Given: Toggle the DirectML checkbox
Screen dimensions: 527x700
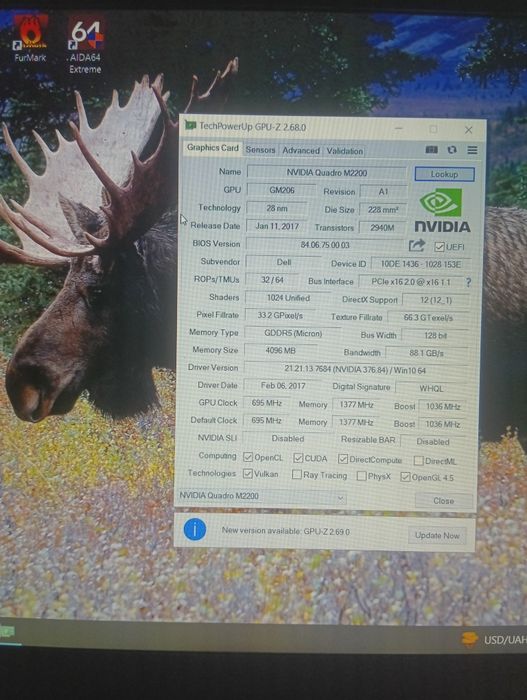Looking at the screenshot, I should point(418,460).
